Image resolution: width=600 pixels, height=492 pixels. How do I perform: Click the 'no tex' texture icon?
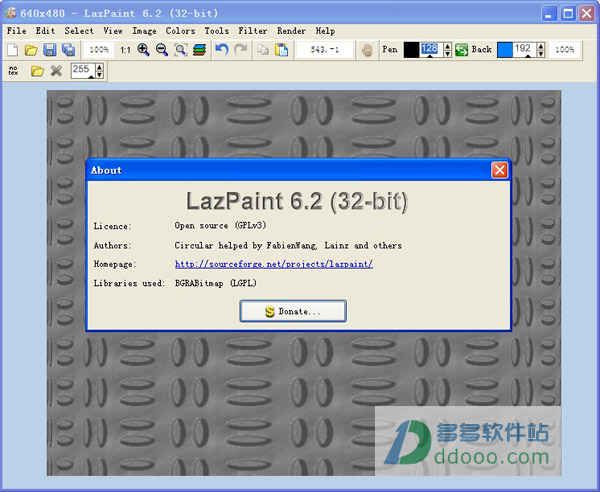pyautogui.click(x=13, y=71)
